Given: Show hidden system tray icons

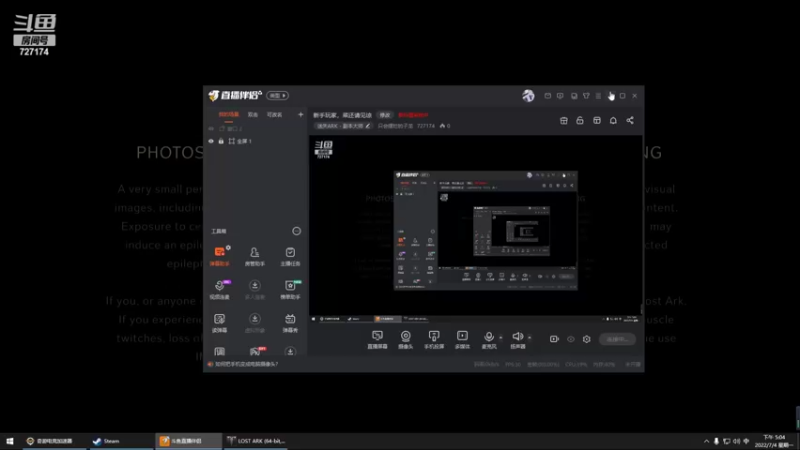Looking at the screenshot, I should 706,441.
